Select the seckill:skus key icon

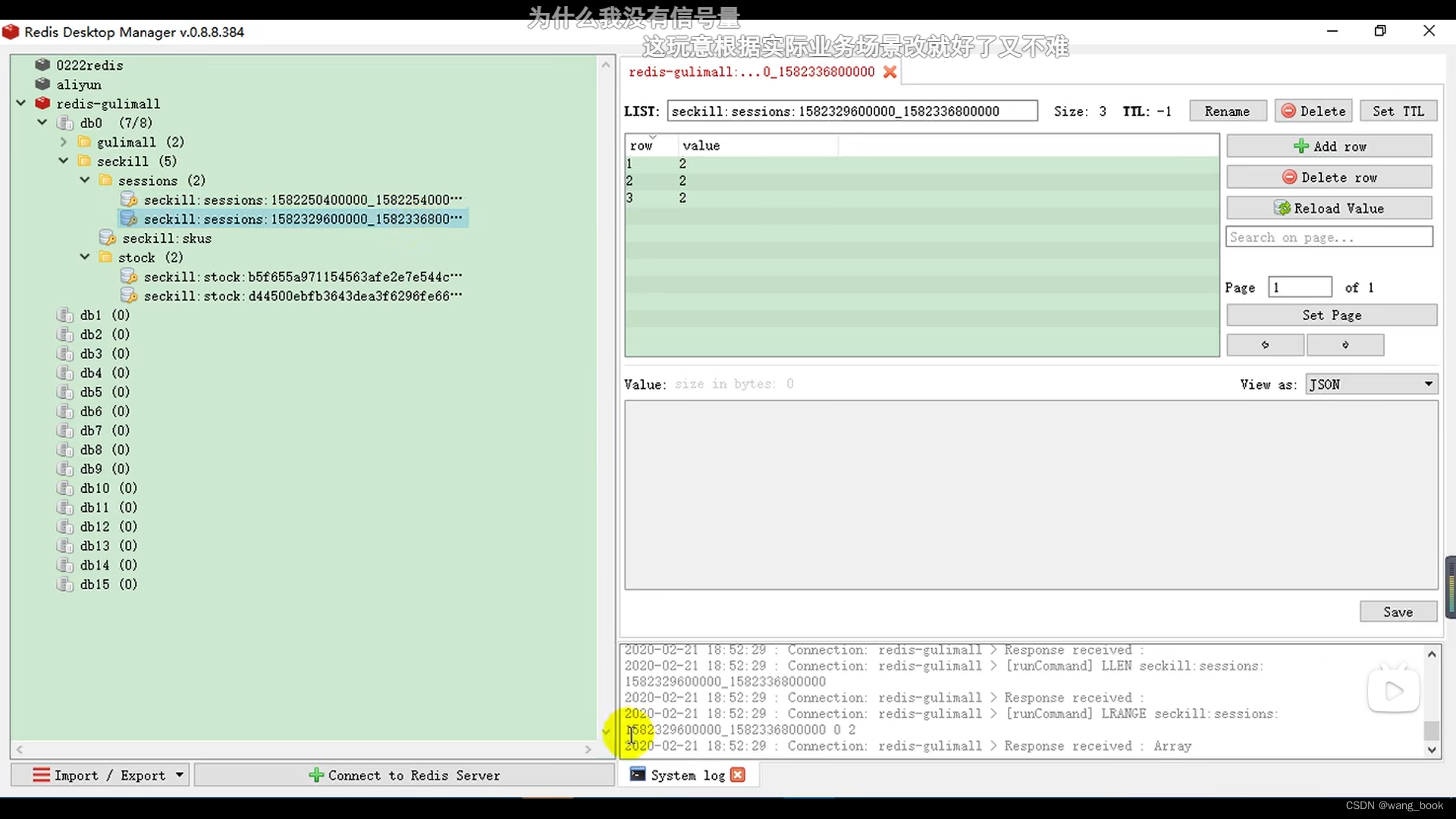pyautogui.click(x=108, y=238)
